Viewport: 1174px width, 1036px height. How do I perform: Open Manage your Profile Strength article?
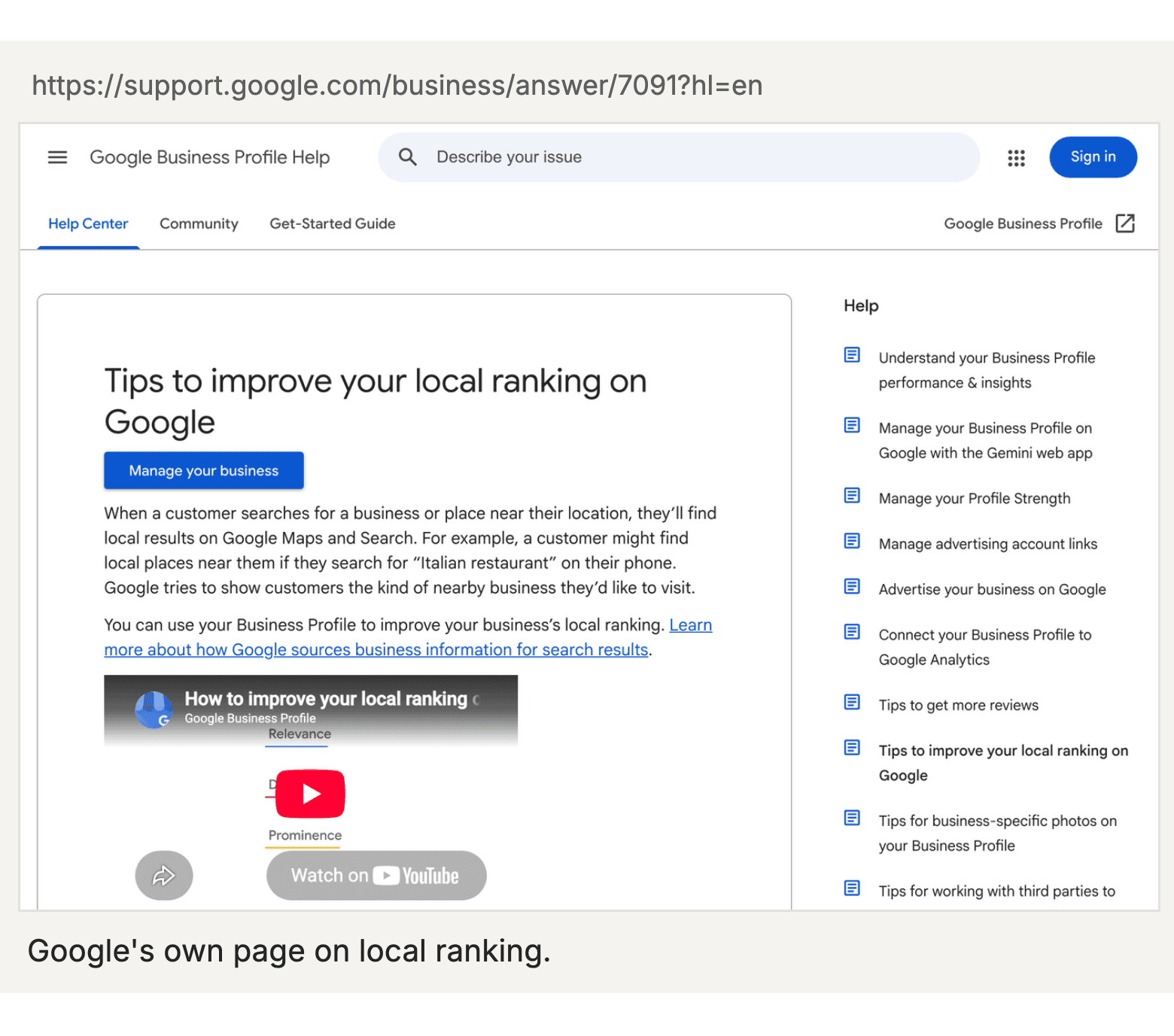pyautogui.click(x=975, y=499)
